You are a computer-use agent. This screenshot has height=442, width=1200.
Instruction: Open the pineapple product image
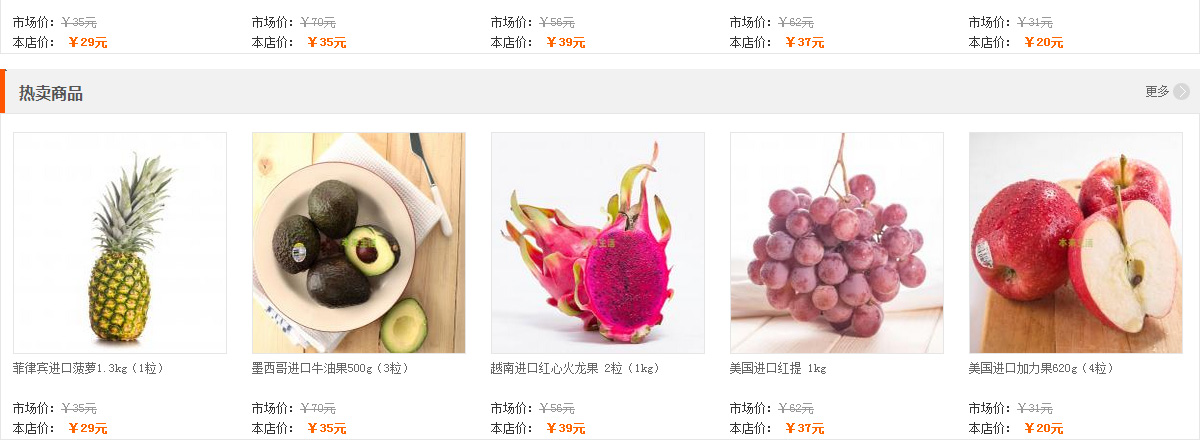coord(120,243)
